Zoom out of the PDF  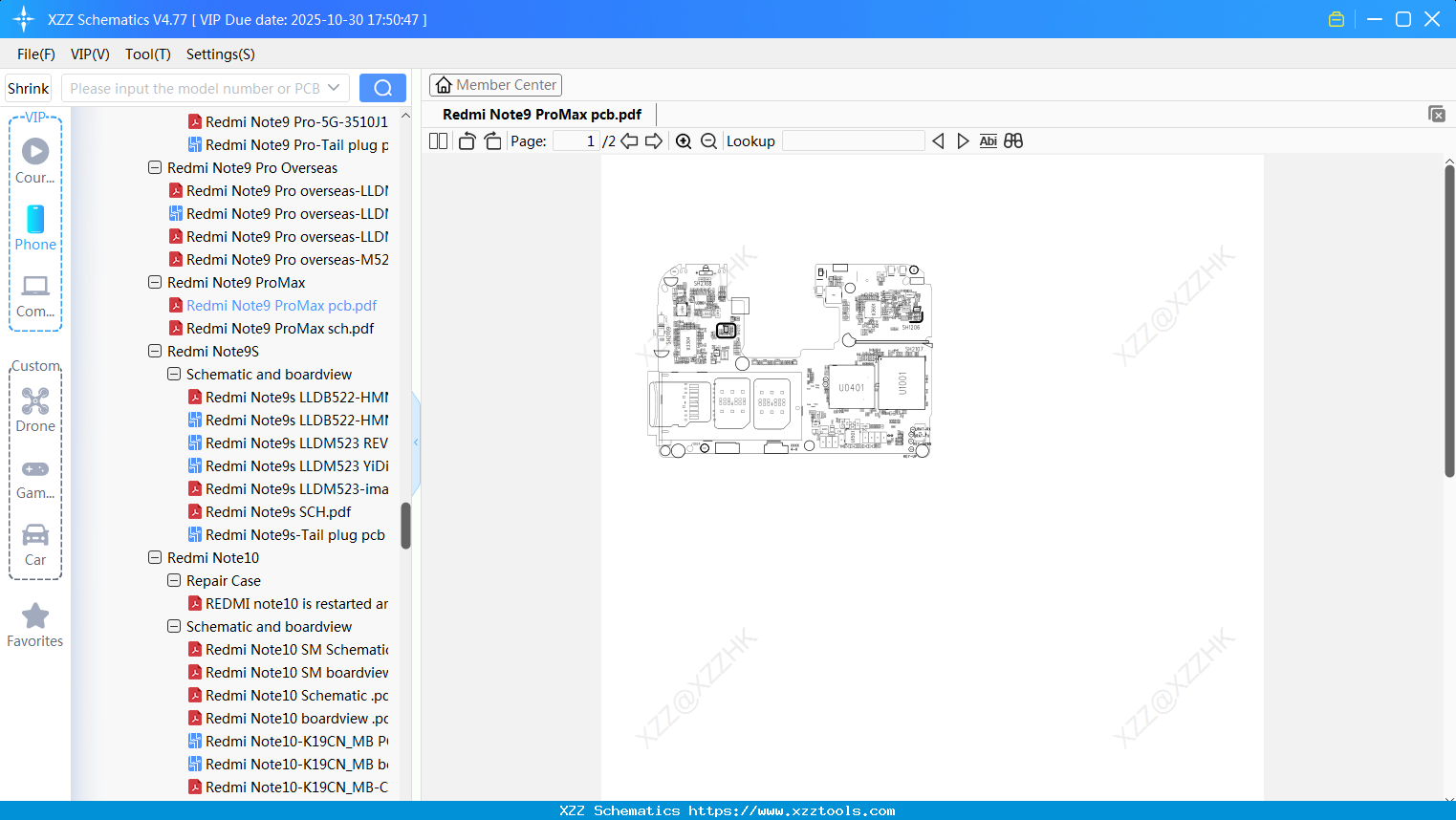[x=708, y=140]
